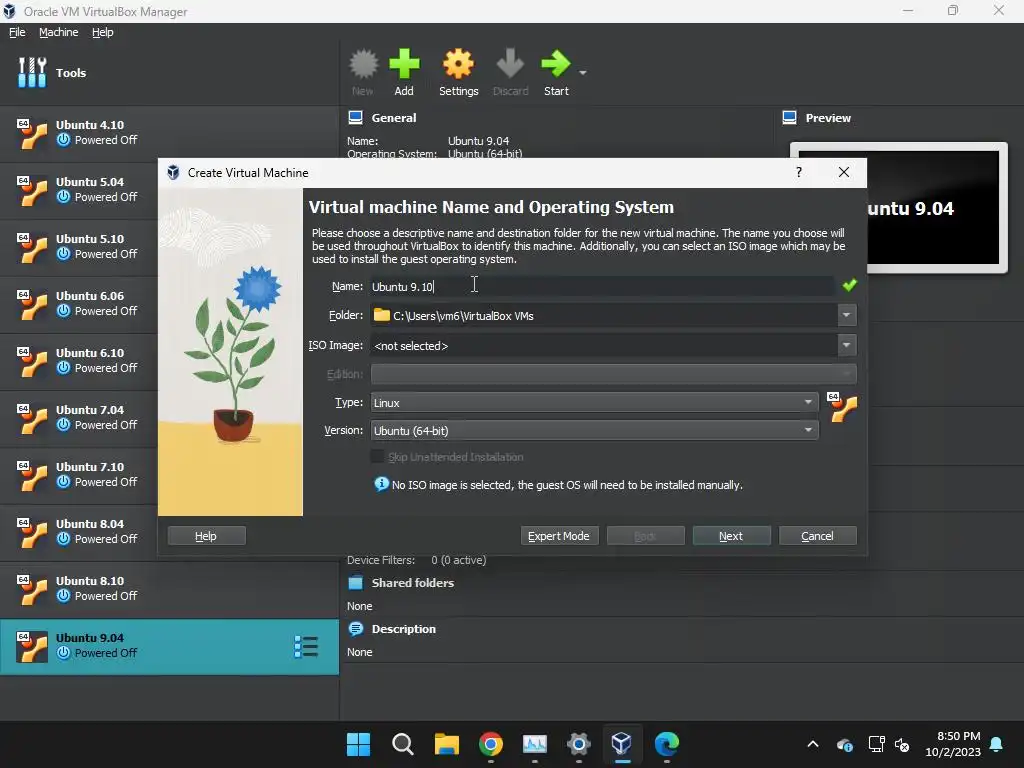Open Microsoft Edge from taskbar

666,744
